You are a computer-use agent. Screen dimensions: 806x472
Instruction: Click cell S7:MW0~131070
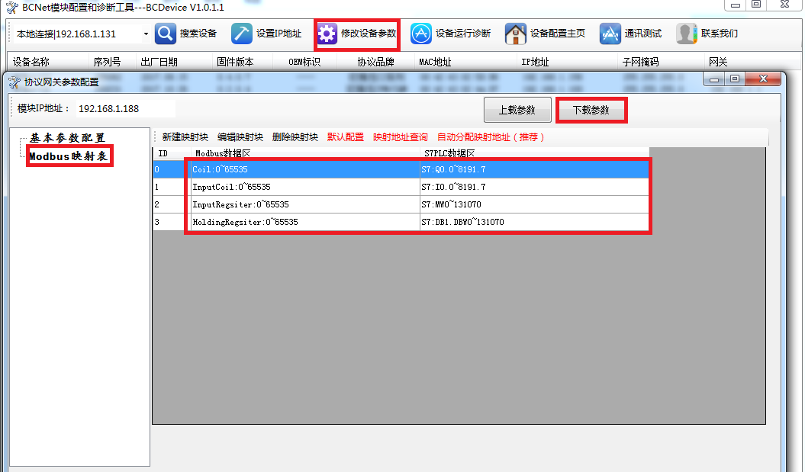tap(535, 205)
